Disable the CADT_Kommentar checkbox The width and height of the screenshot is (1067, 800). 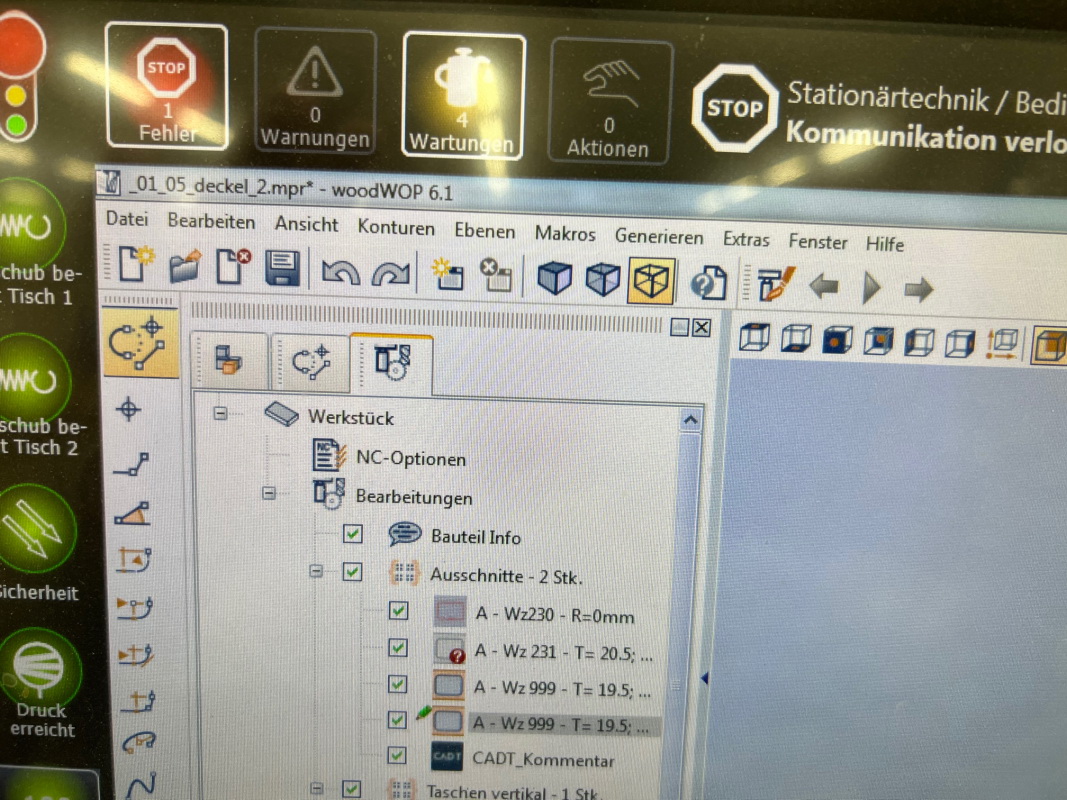(x=398, y=755)
